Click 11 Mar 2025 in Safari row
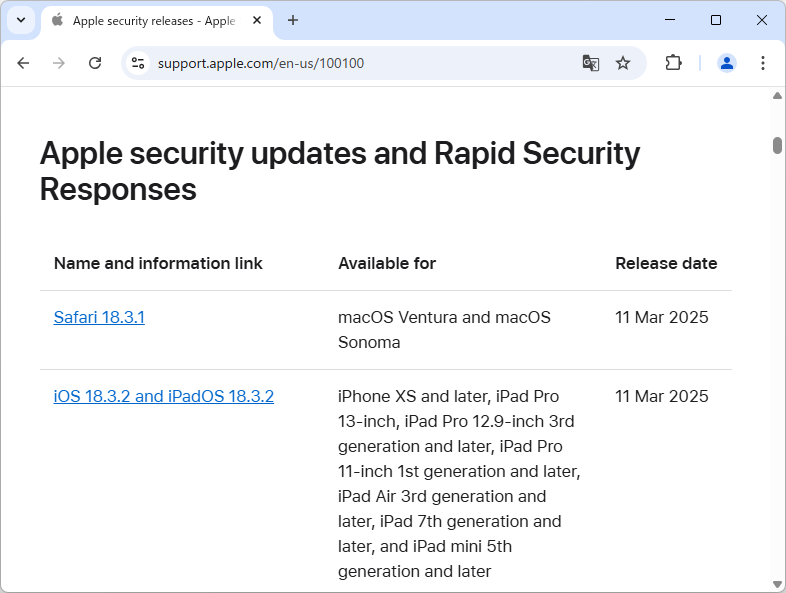Screen dimensions: 786x593 click(x=662, y=317)
